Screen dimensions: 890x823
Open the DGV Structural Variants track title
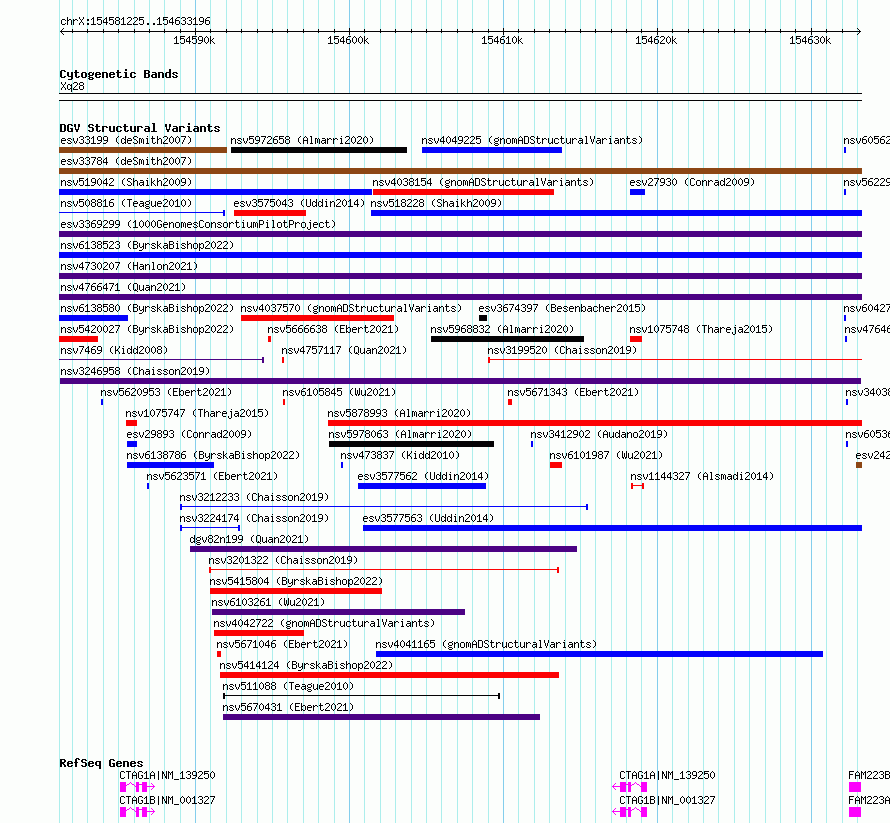pos(140,128)
